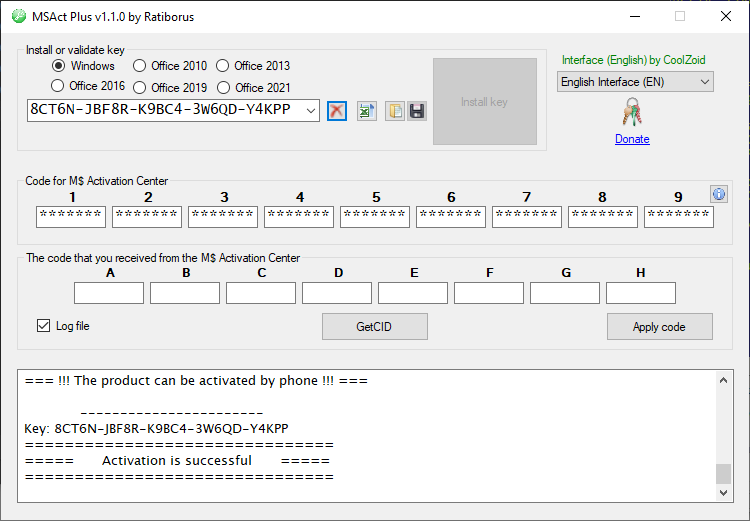
Task: Click the Apply code button
Action: coord(660,327)
